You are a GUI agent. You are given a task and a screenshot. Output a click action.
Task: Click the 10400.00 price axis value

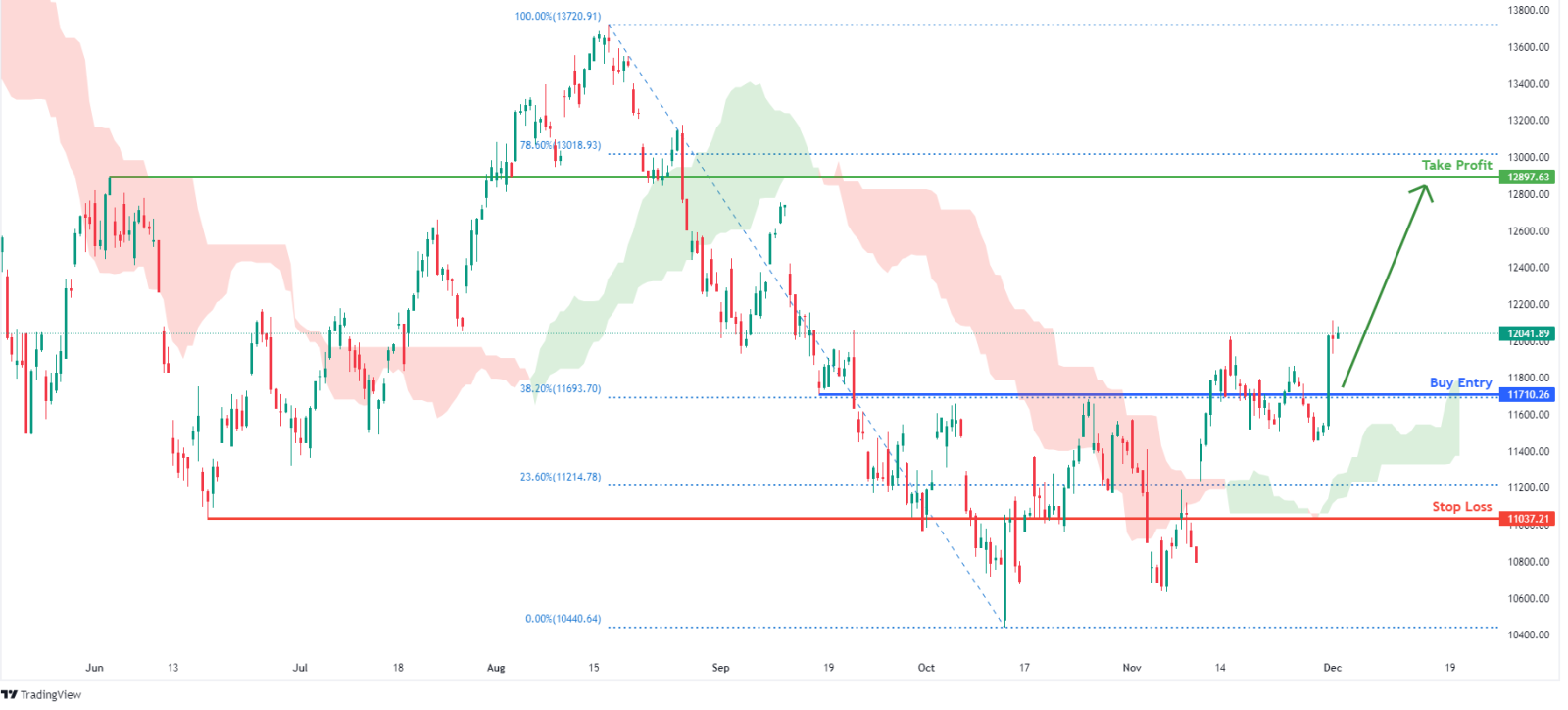click(1529, 634)
